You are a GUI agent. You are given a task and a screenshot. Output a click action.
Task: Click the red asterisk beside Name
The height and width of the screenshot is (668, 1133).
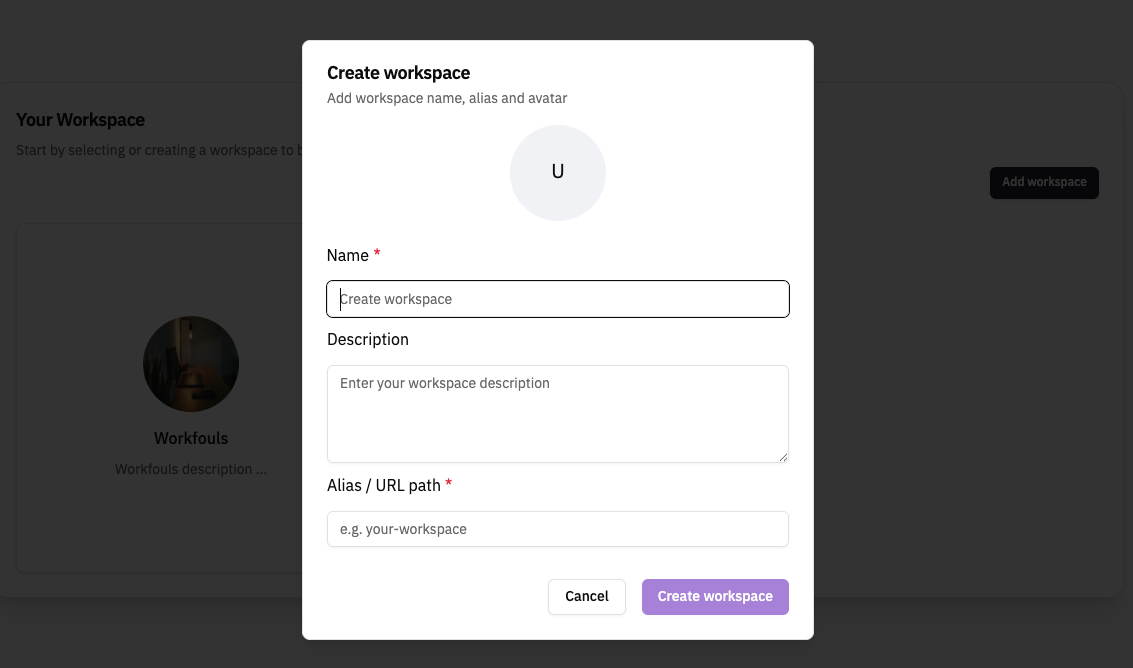(x=377, y=255)
